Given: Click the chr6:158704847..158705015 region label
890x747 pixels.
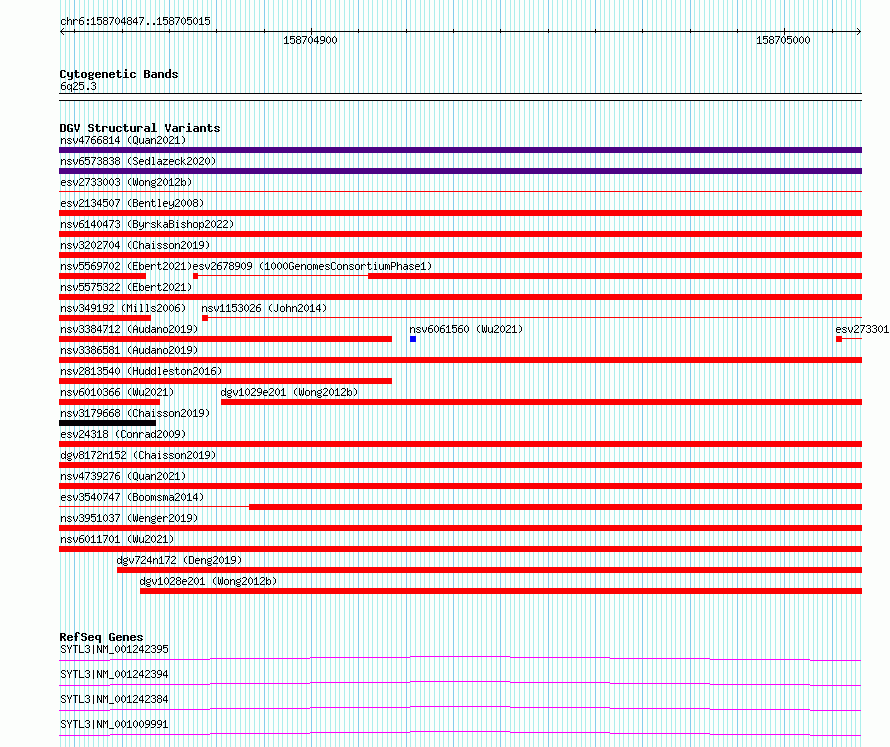Looking at the screenshot, I should pos(135,21).
